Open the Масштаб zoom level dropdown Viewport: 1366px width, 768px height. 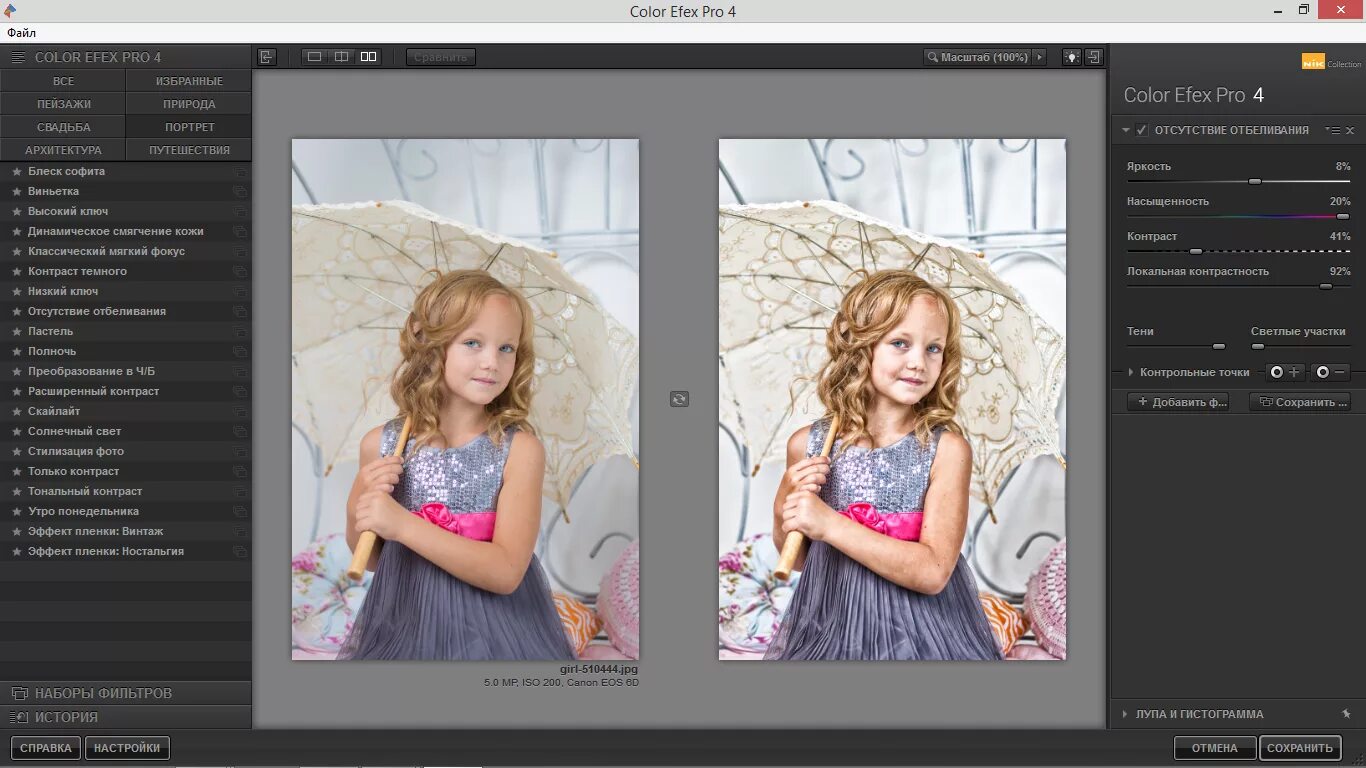(1039, 57)
